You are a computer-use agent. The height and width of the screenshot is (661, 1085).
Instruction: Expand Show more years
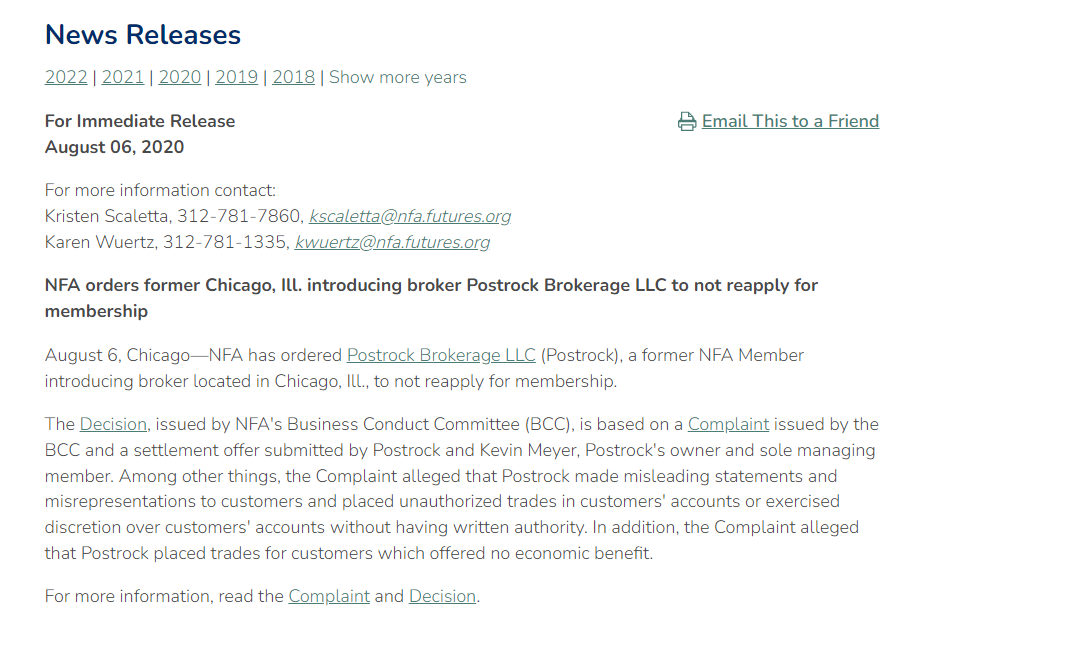point(397,77)
